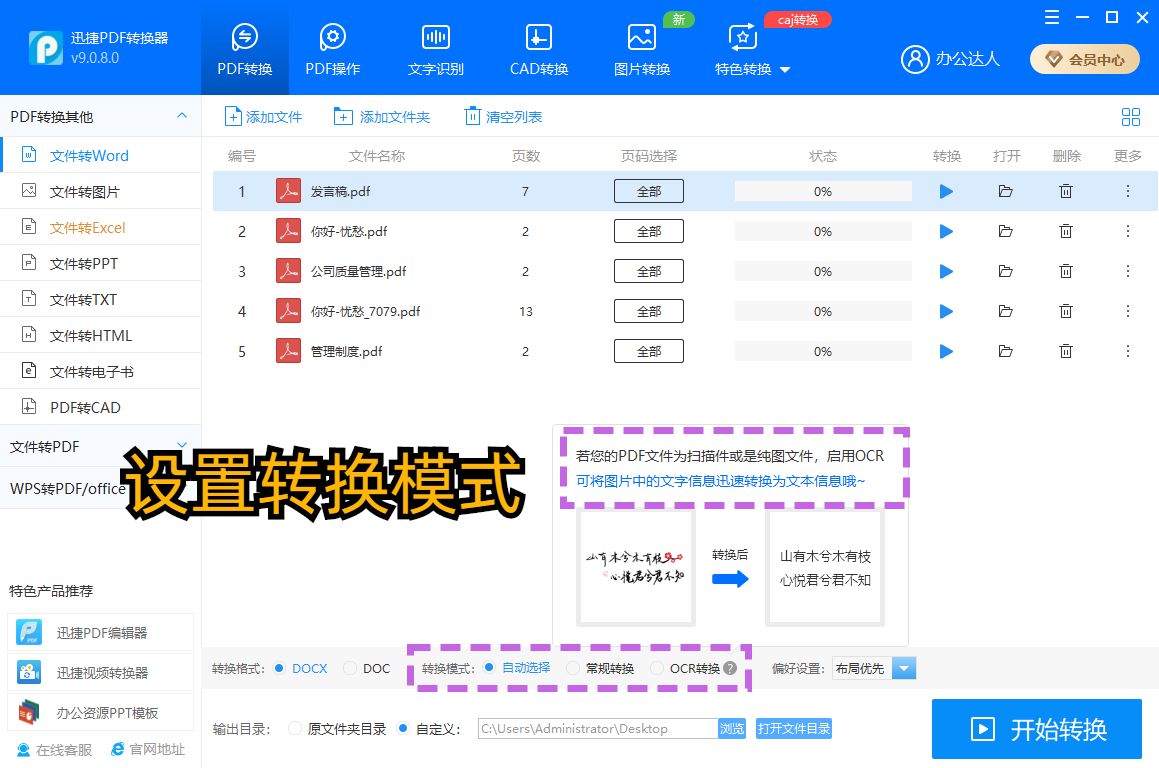Switch to grid view using top-right icon
The height and width of the screenshot is (768, 1159).
[1131, 116]
